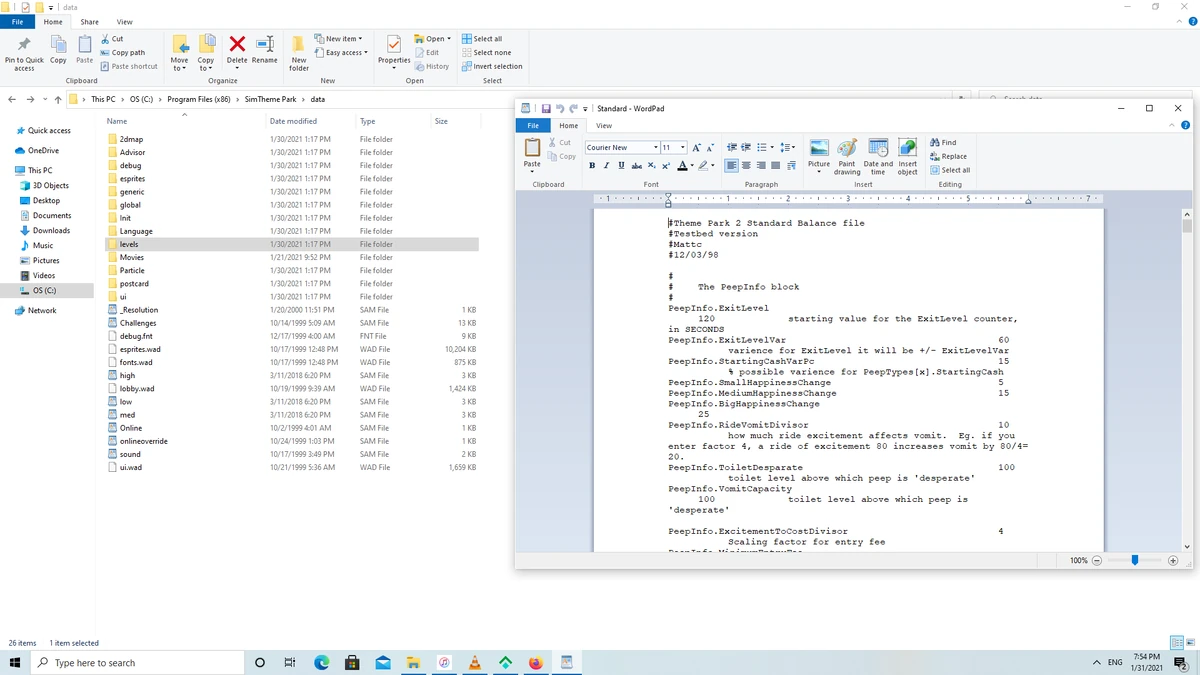Click the Rename button in File Explorer

coord(264,50)
